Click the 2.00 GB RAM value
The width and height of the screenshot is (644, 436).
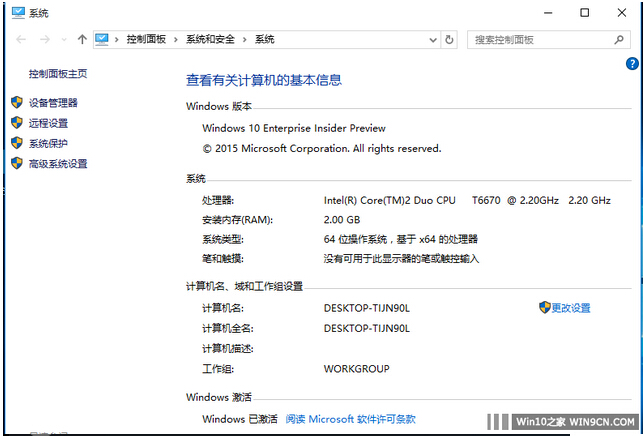click(342, 220)
